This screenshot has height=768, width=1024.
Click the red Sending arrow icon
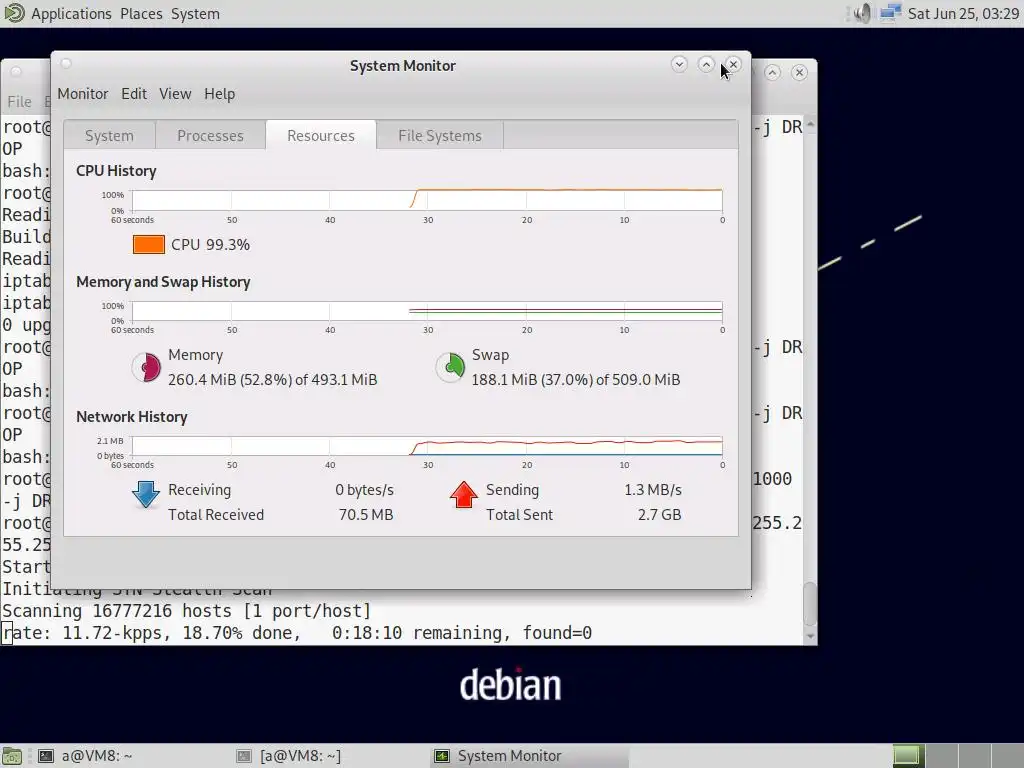tap(464, 494)
